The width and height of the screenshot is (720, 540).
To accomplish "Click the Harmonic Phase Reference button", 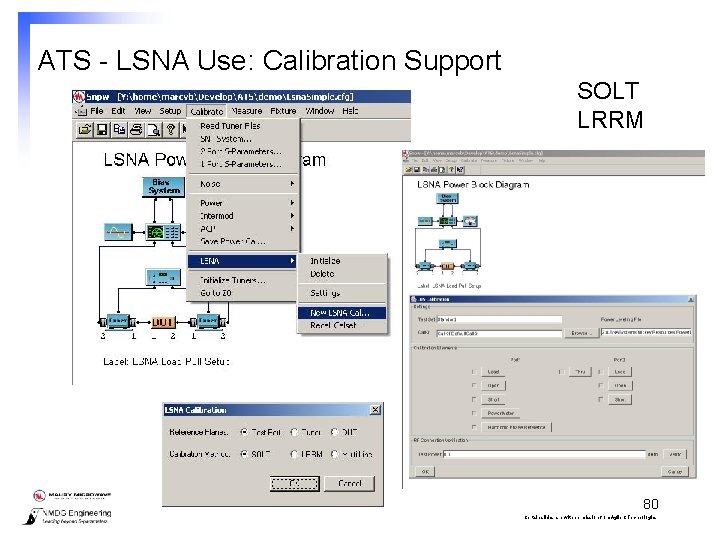I will (516, 427).
